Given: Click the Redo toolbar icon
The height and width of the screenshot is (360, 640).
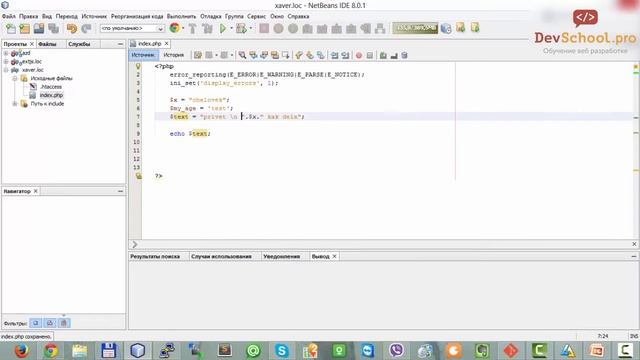Looking at the screenshot, I should (86, 29).
